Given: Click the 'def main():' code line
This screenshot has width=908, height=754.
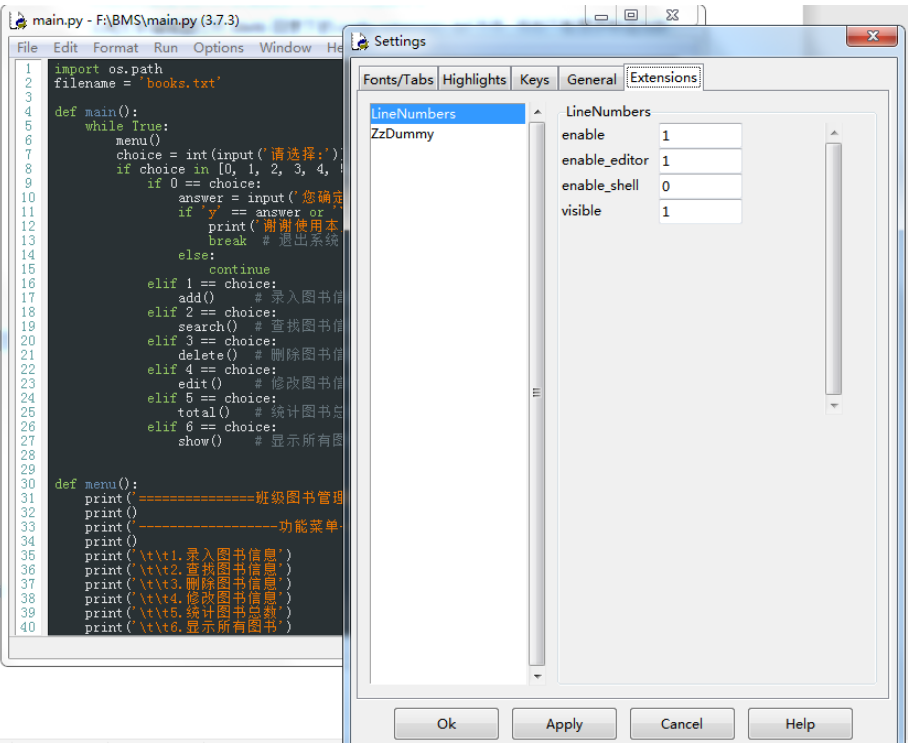Looking at the screenshot, I should pyautogui.click(x=96, y=112).
